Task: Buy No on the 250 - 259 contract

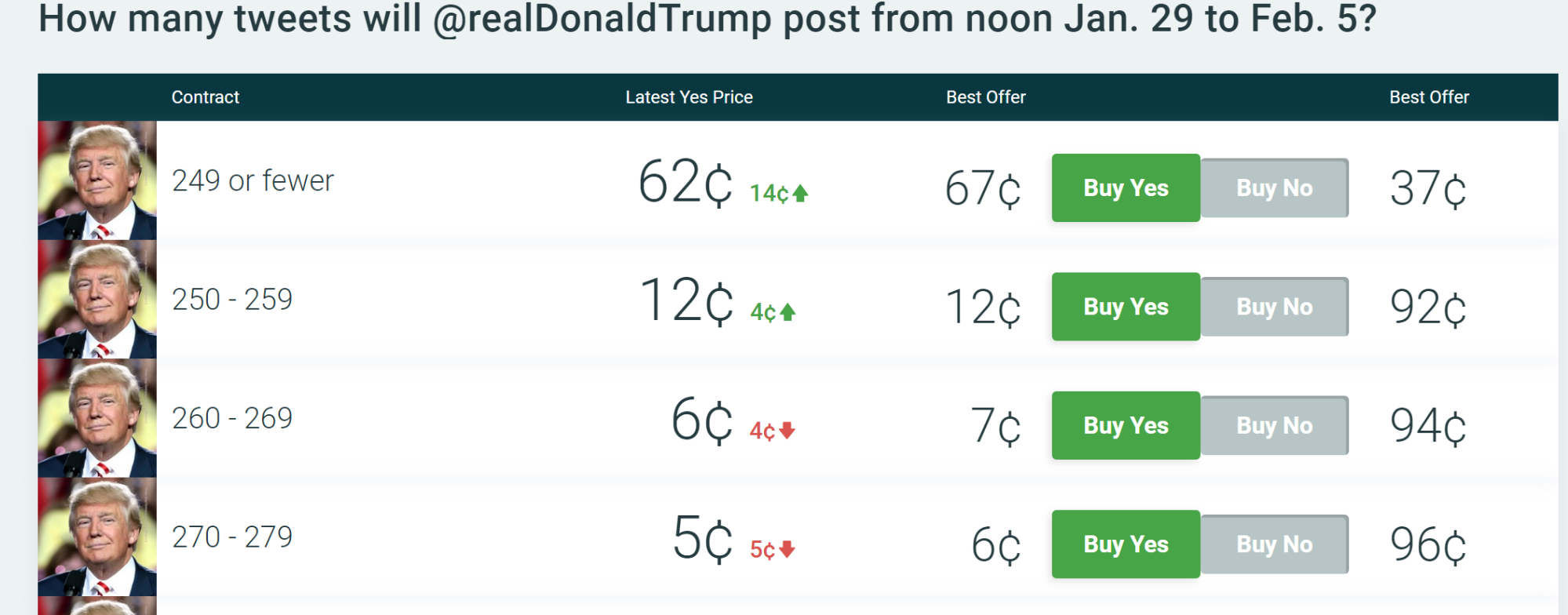Action: pos(1275,307)
